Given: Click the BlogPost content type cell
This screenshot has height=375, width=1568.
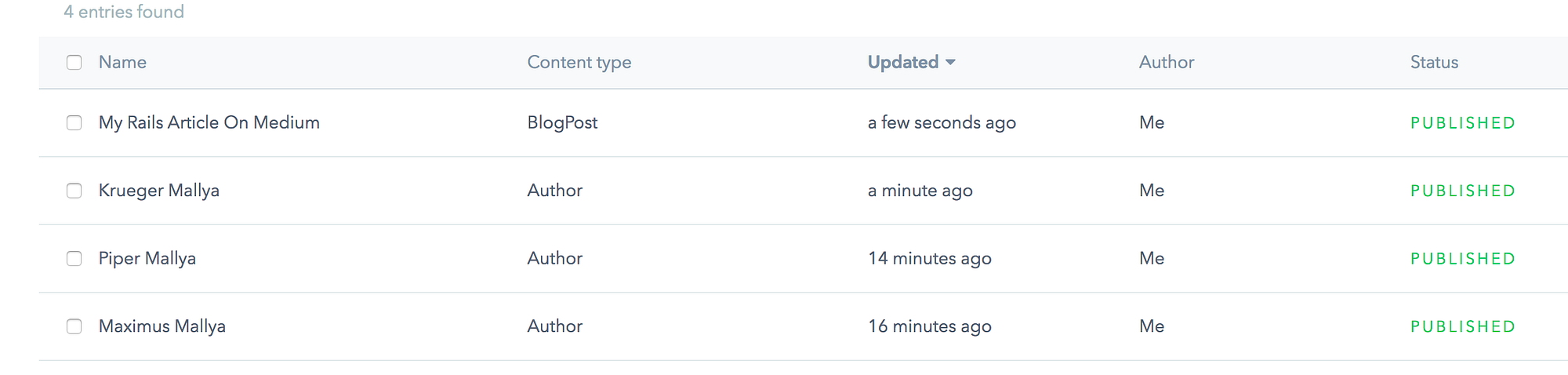Looking at the screenshot, I should 562,123.
